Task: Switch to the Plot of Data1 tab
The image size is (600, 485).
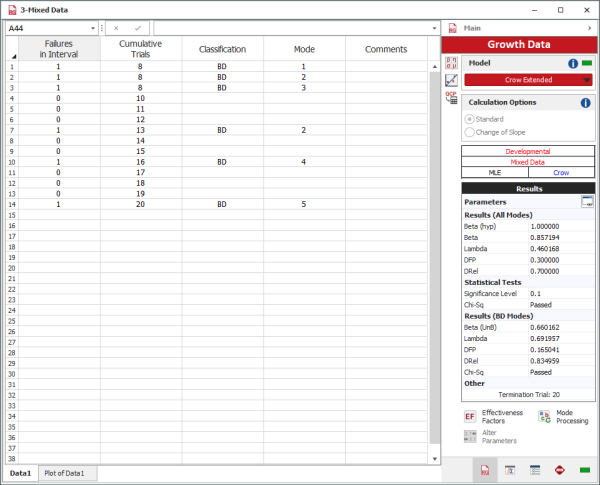Action: point(64,473)
